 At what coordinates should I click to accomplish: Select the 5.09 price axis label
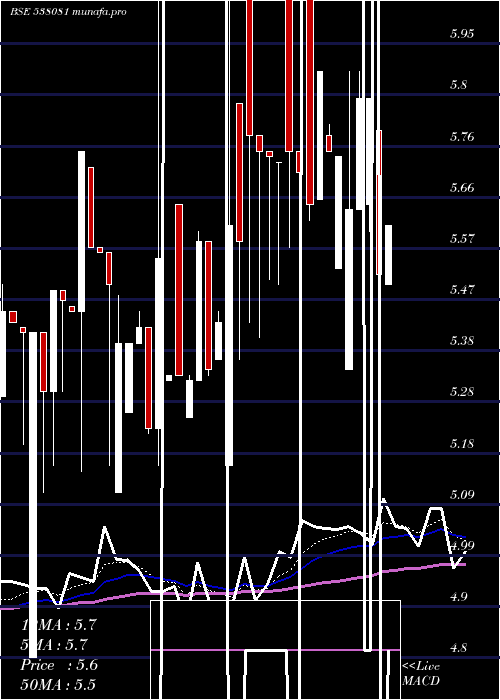click(x=462, y=495)
